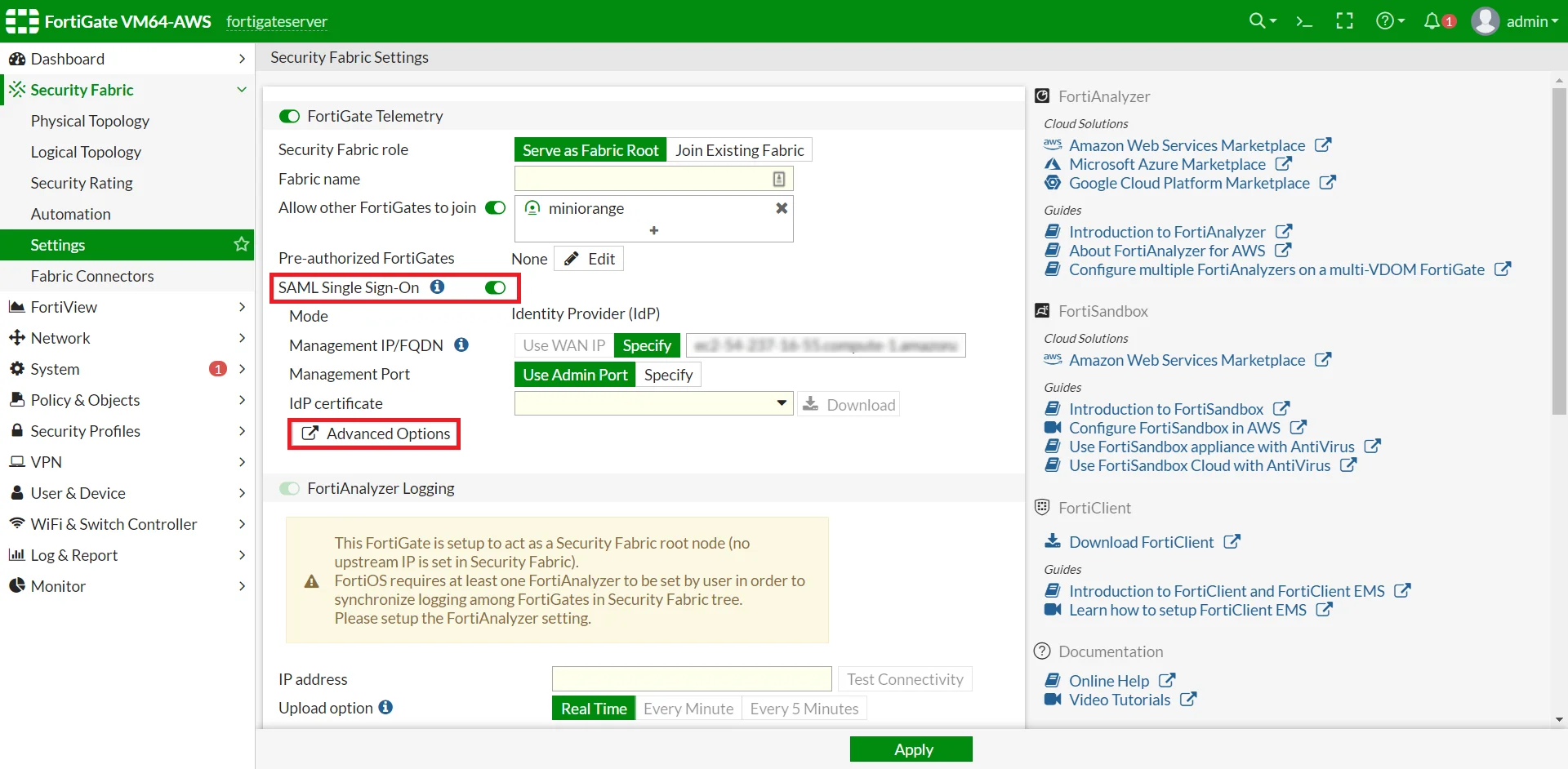
Task: Toggle fullscreen mode icon
Action: (1344, 20)
